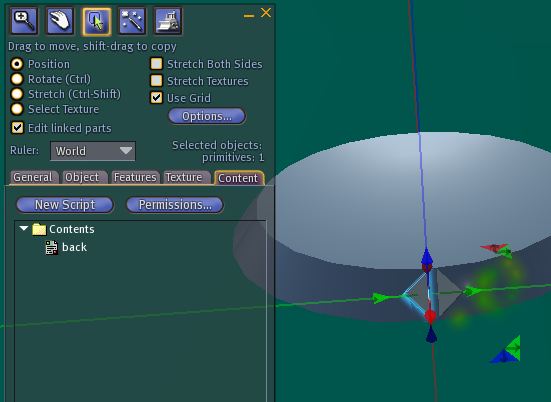The height and width of the screenshot is (402, 551).
Task: Select the Focus zoom tool icon
Action: click(24, 21)
